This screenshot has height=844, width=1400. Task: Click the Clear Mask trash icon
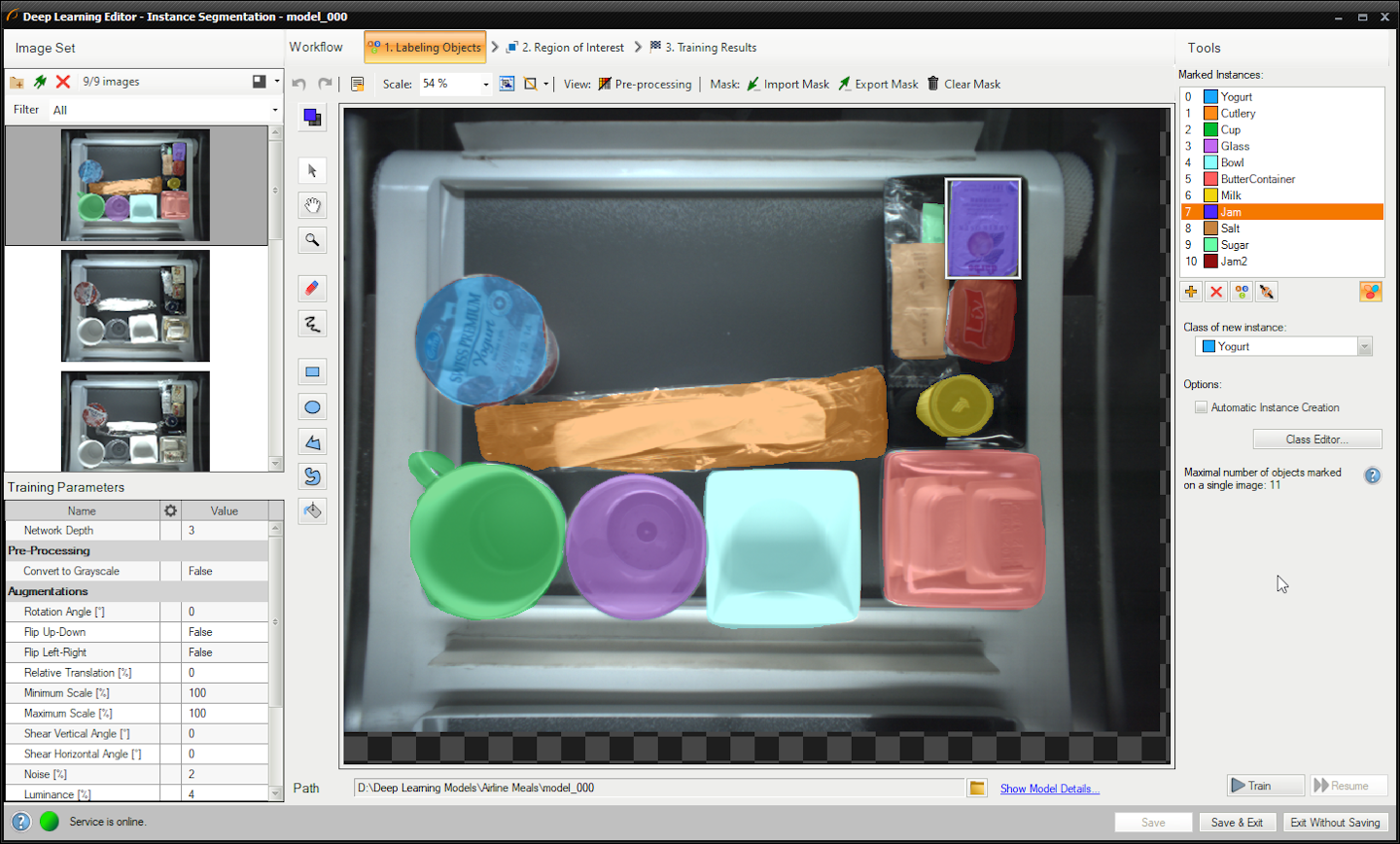click(933, 84)
